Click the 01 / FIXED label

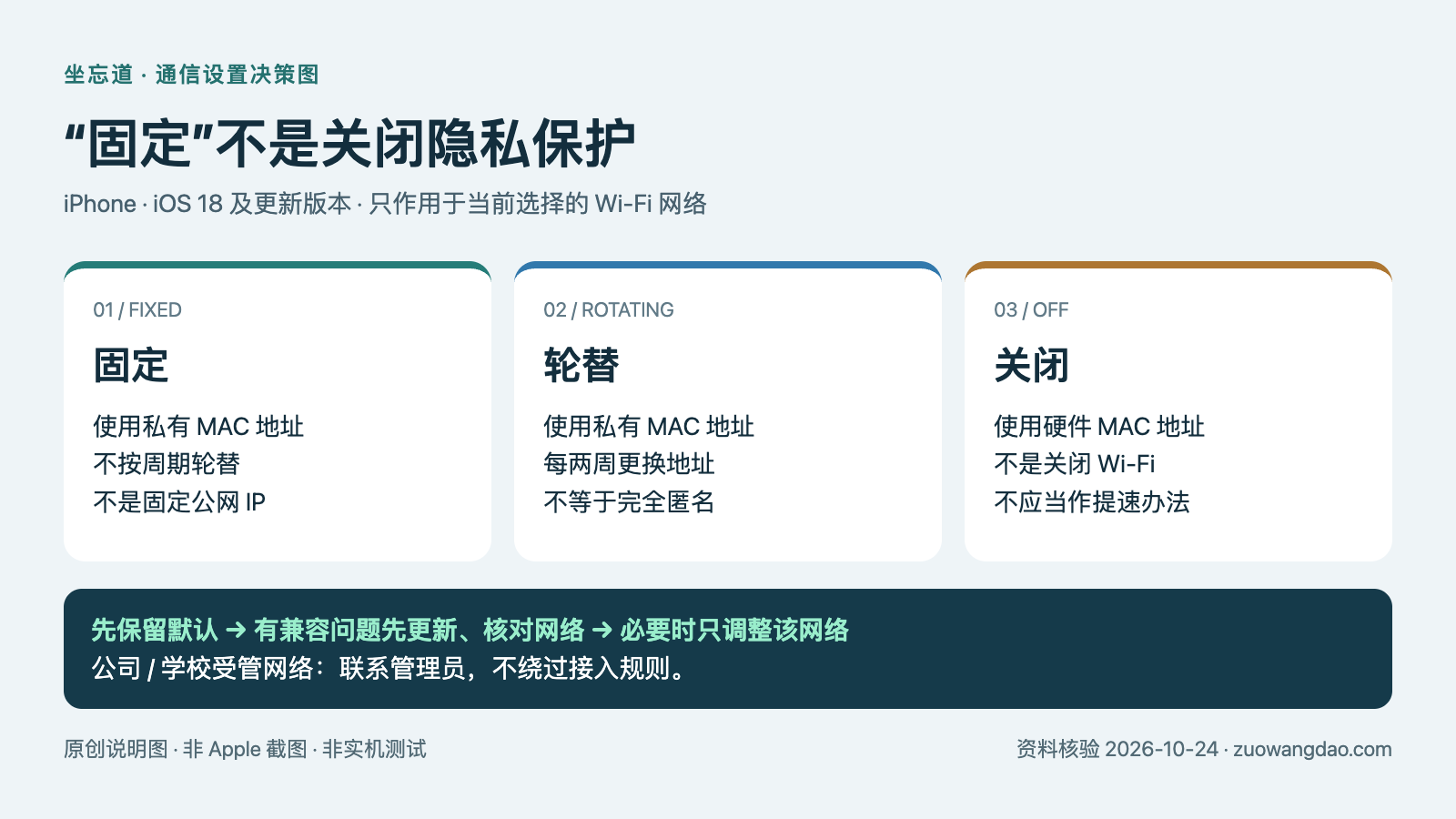click(x=137, y=310)
